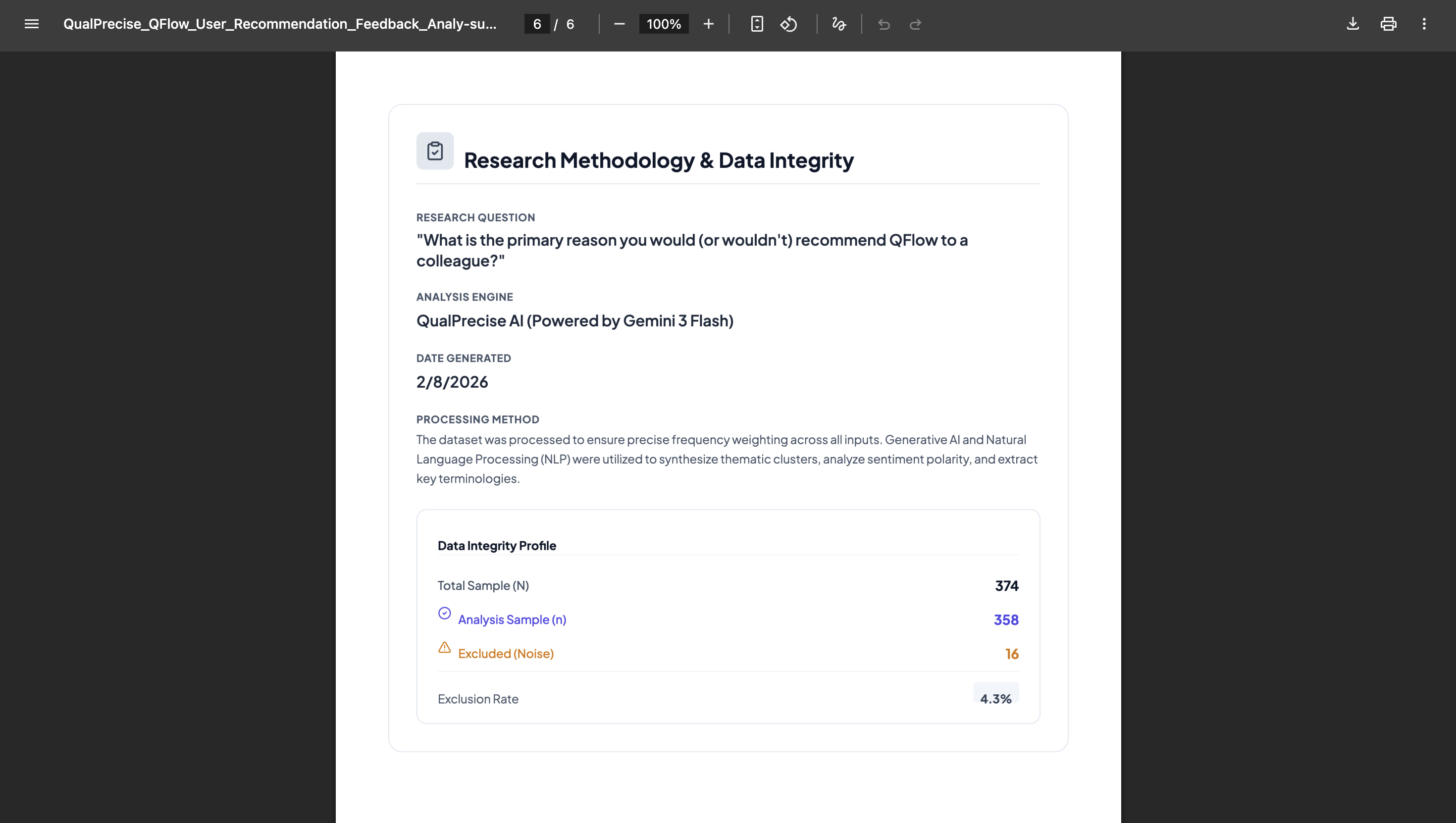Viewport: 1456px width, 823px height.
Task: Click the Excluded (Noise) warning icon
Action: (444, 647)
